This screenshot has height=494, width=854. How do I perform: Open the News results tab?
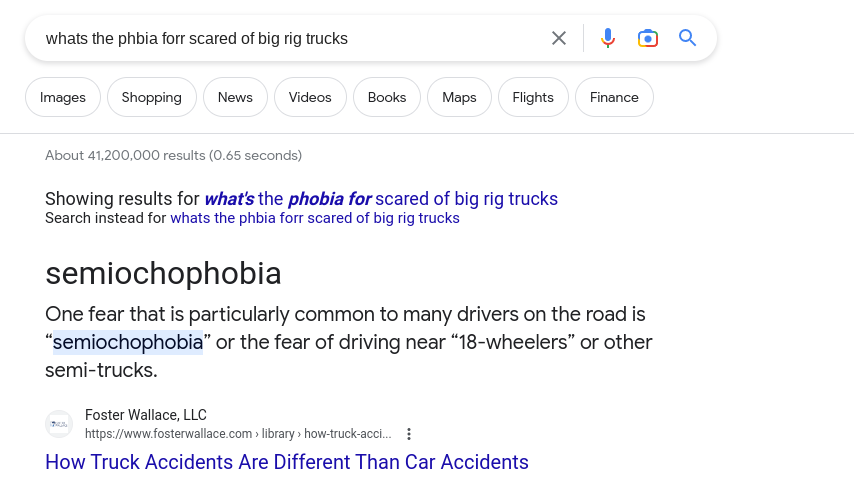[235, 97]
